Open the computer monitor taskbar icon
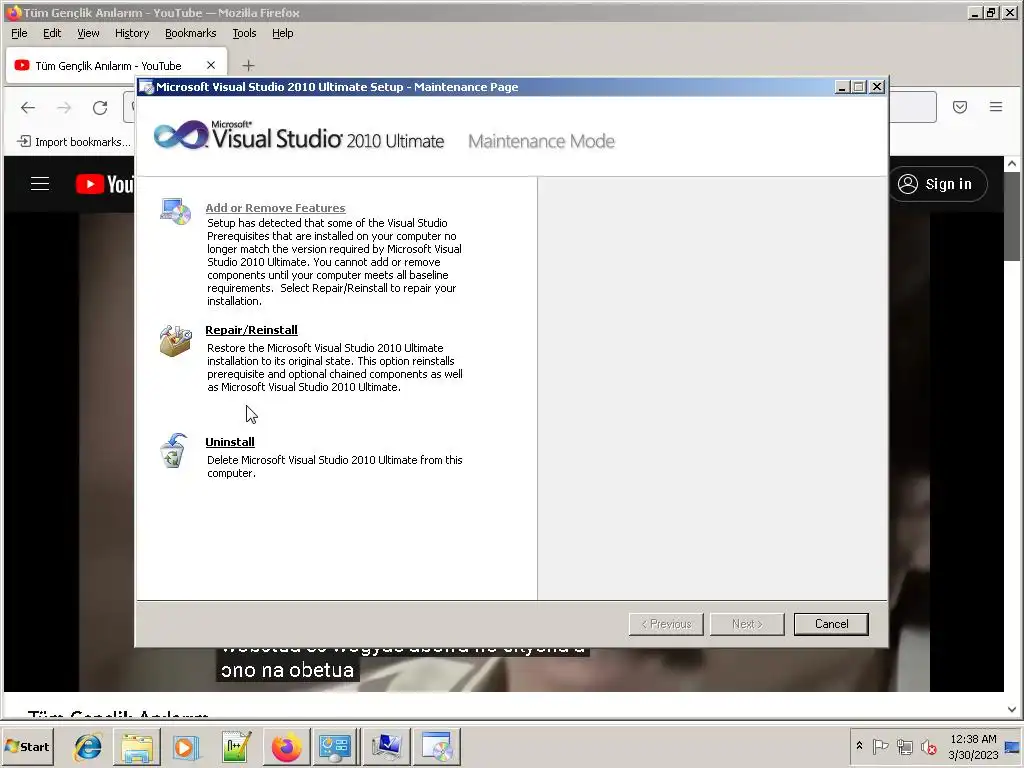Viewport: 1024px width, 768px height. click(387, 746)
